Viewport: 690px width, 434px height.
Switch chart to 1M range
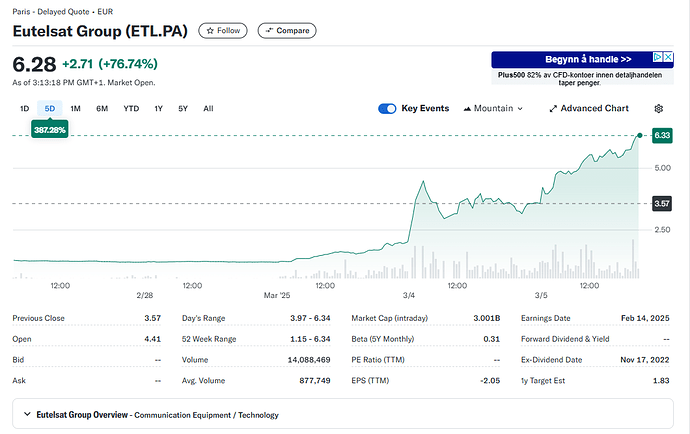[x=75, y=109]
